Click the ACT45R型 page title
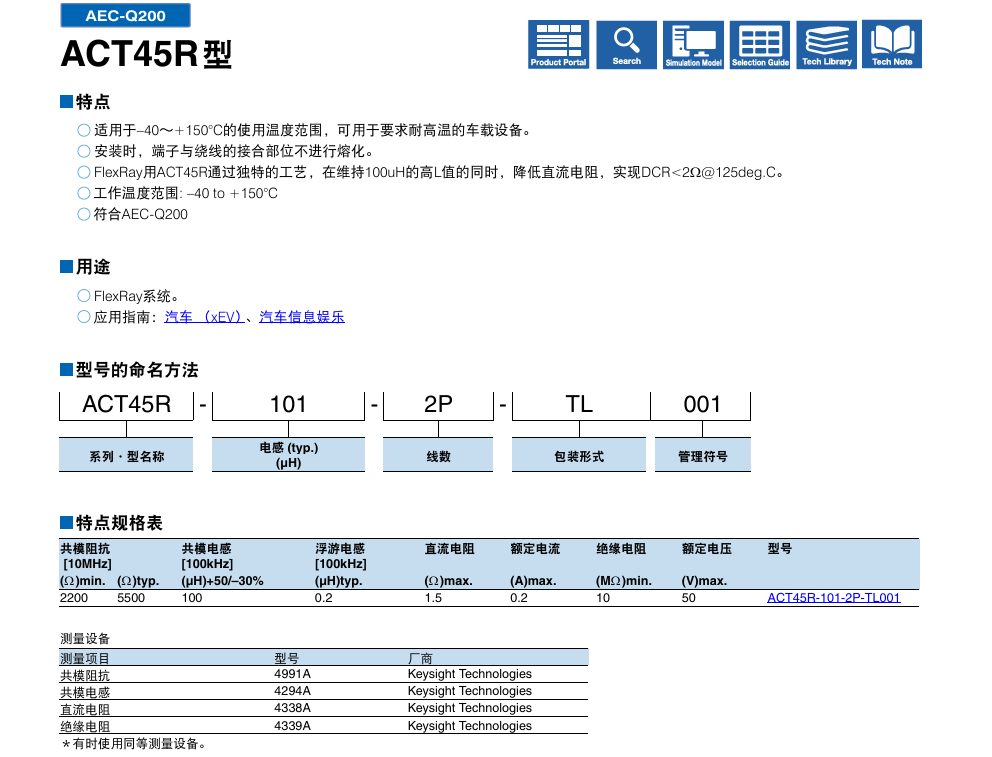Image resolution: width=992 pixels, height=757 pixels. tap(146, 54)
